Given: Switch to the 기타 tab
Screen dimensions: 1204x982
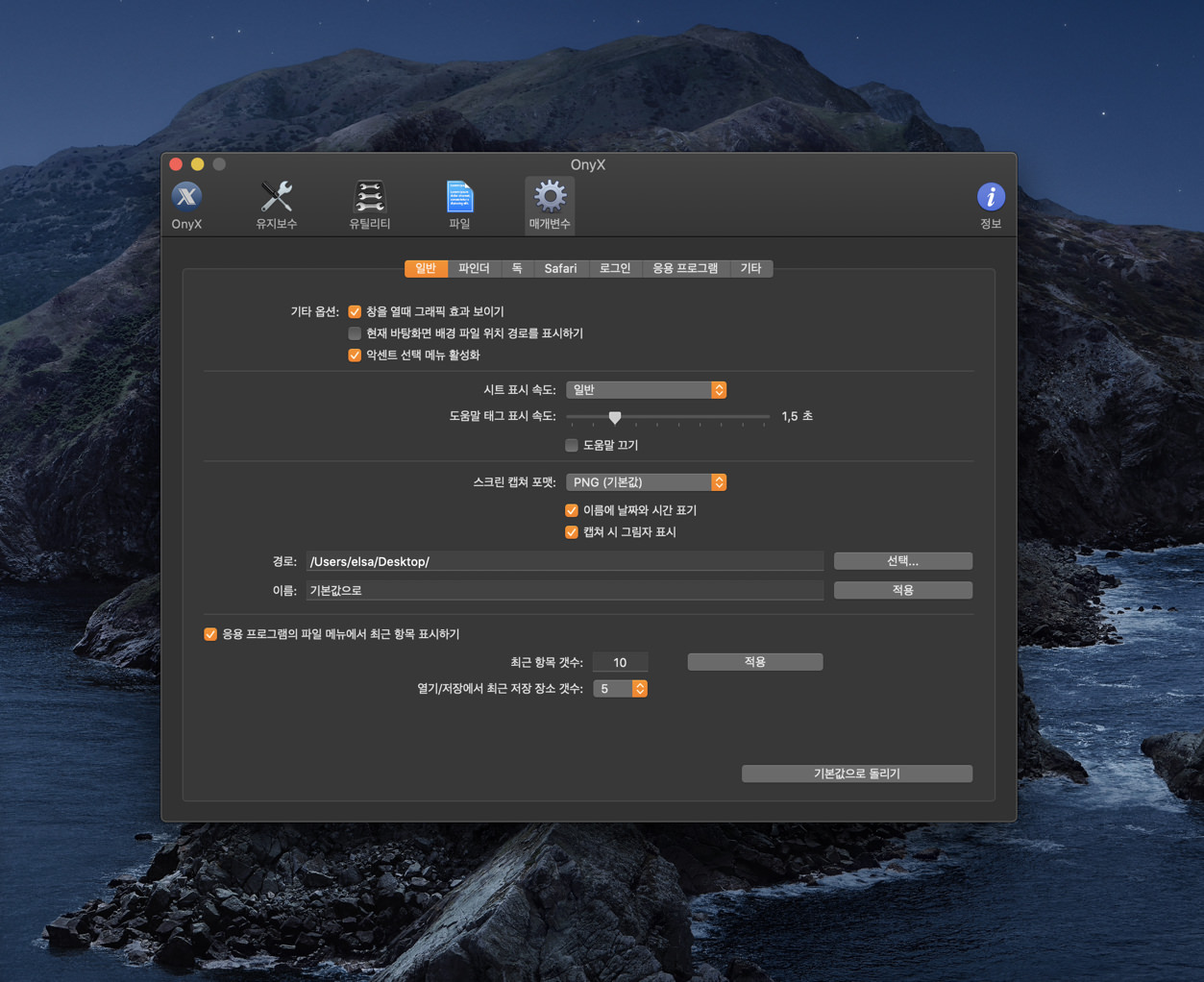Looking at the screenshot, I should [x=750, y=268].
